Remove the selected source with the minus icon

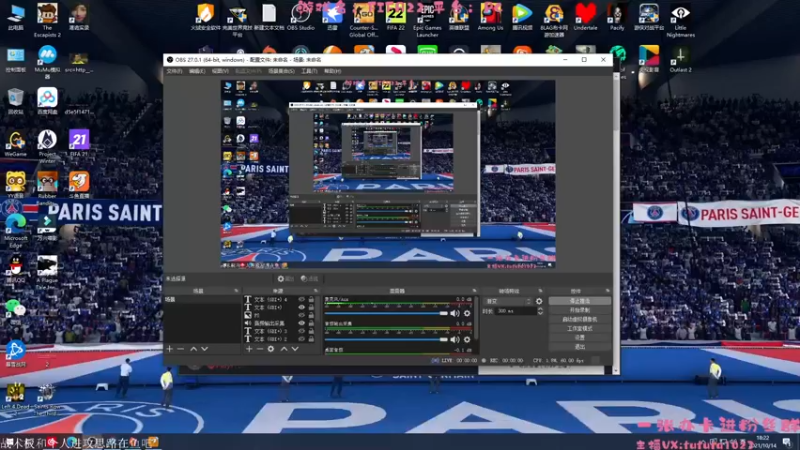[x=260, y=349]
